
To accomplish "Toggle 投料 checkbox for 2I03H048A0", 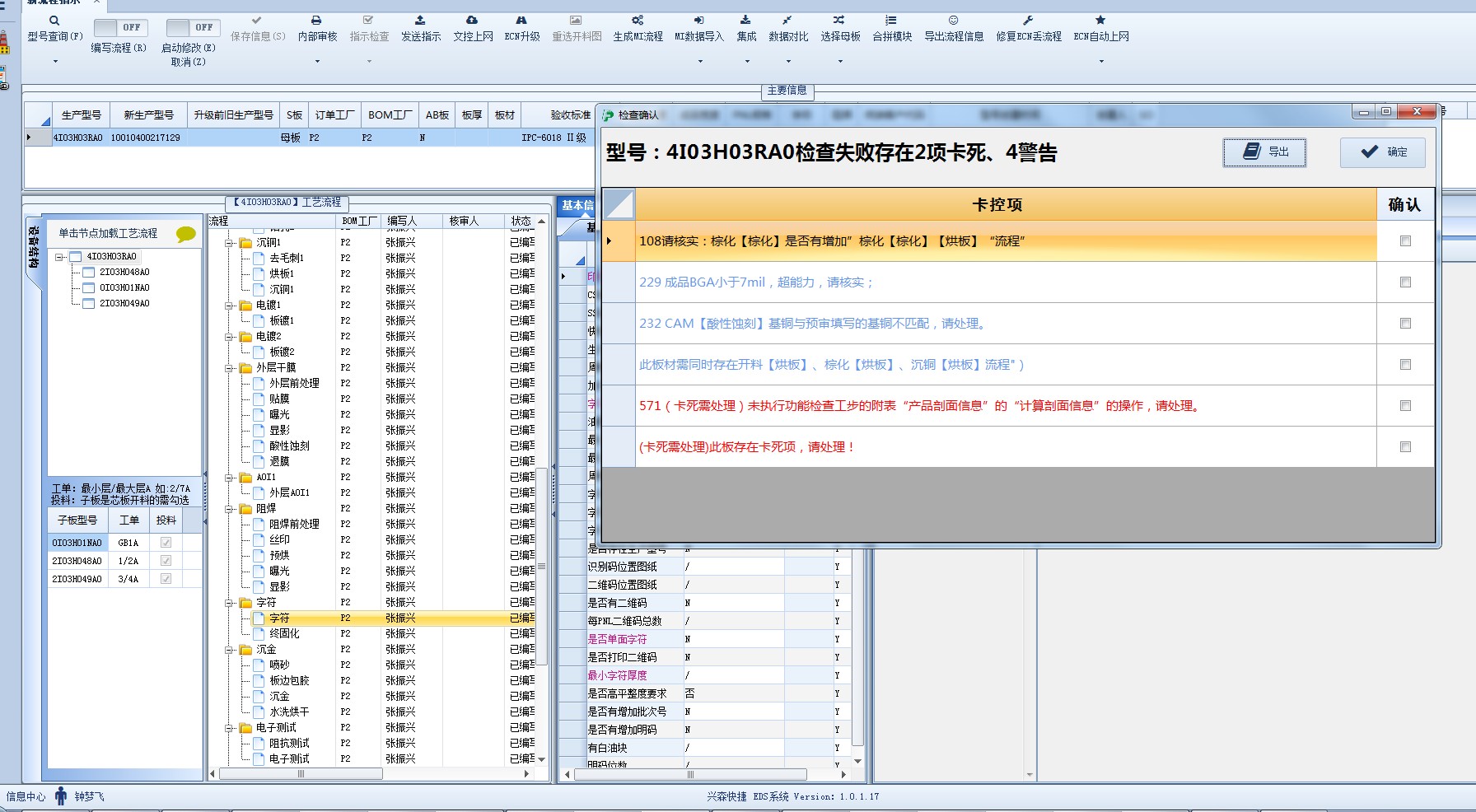I will pyautogui.click(x=166, y=561).
